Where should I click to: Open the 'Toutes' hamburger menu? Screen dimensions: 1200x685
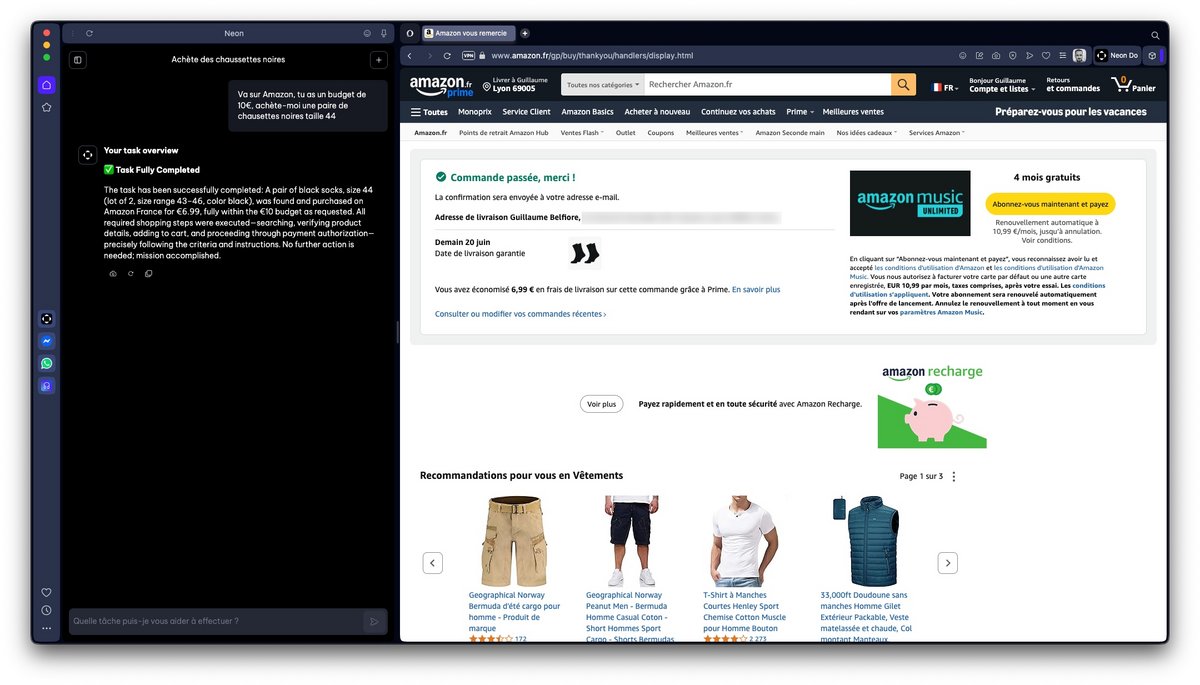[x=430, y=112]
